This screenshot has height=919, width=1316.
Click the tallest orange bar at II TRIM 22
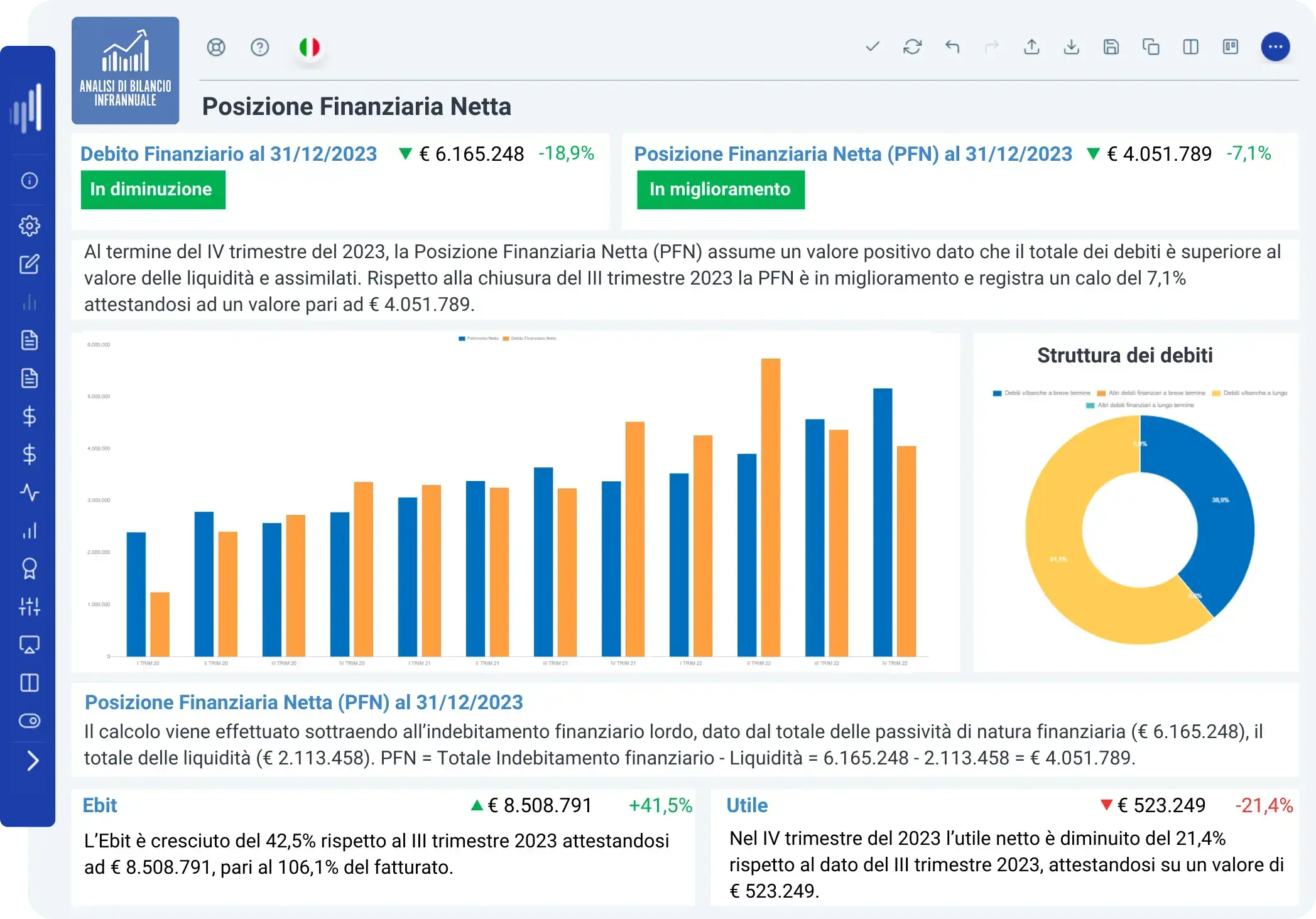point(771,508)
